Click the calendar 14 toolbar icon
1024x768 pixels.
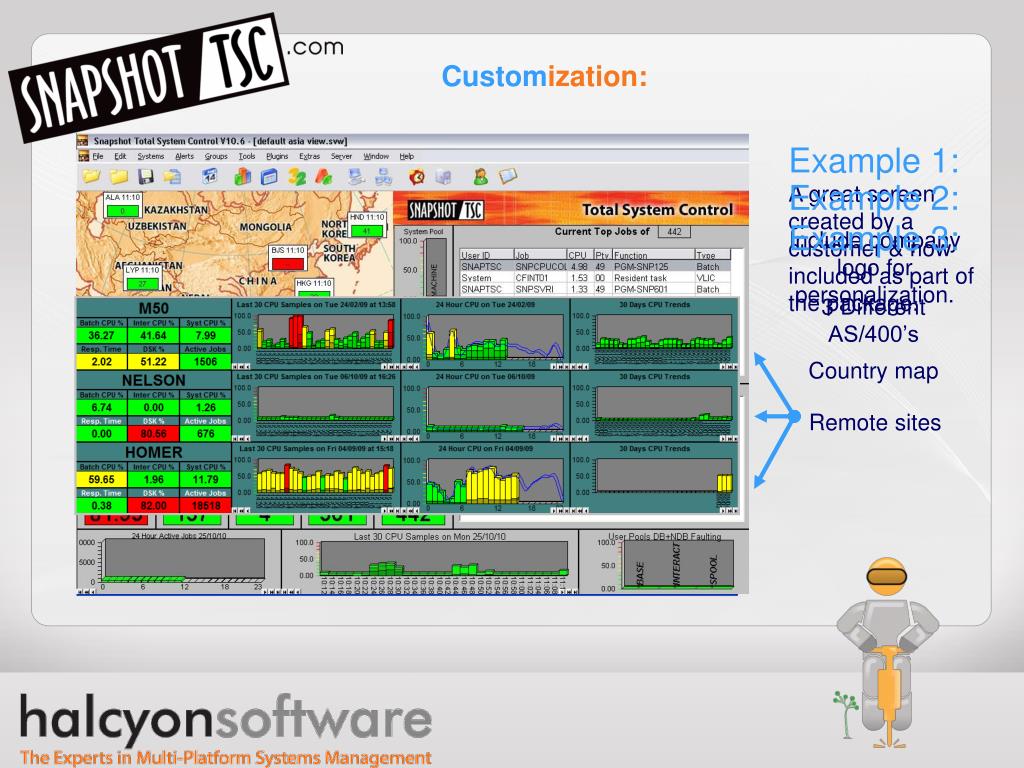coord(210,176)
